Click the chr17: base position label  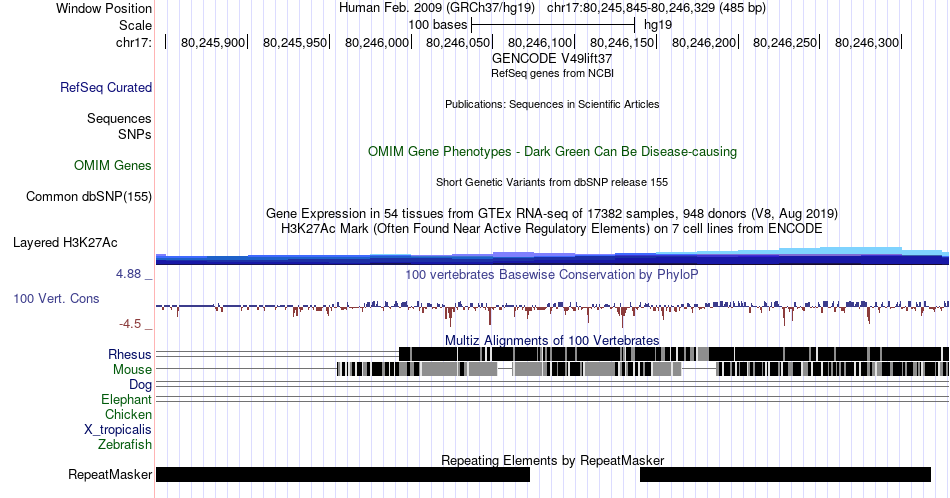(134, 42)
